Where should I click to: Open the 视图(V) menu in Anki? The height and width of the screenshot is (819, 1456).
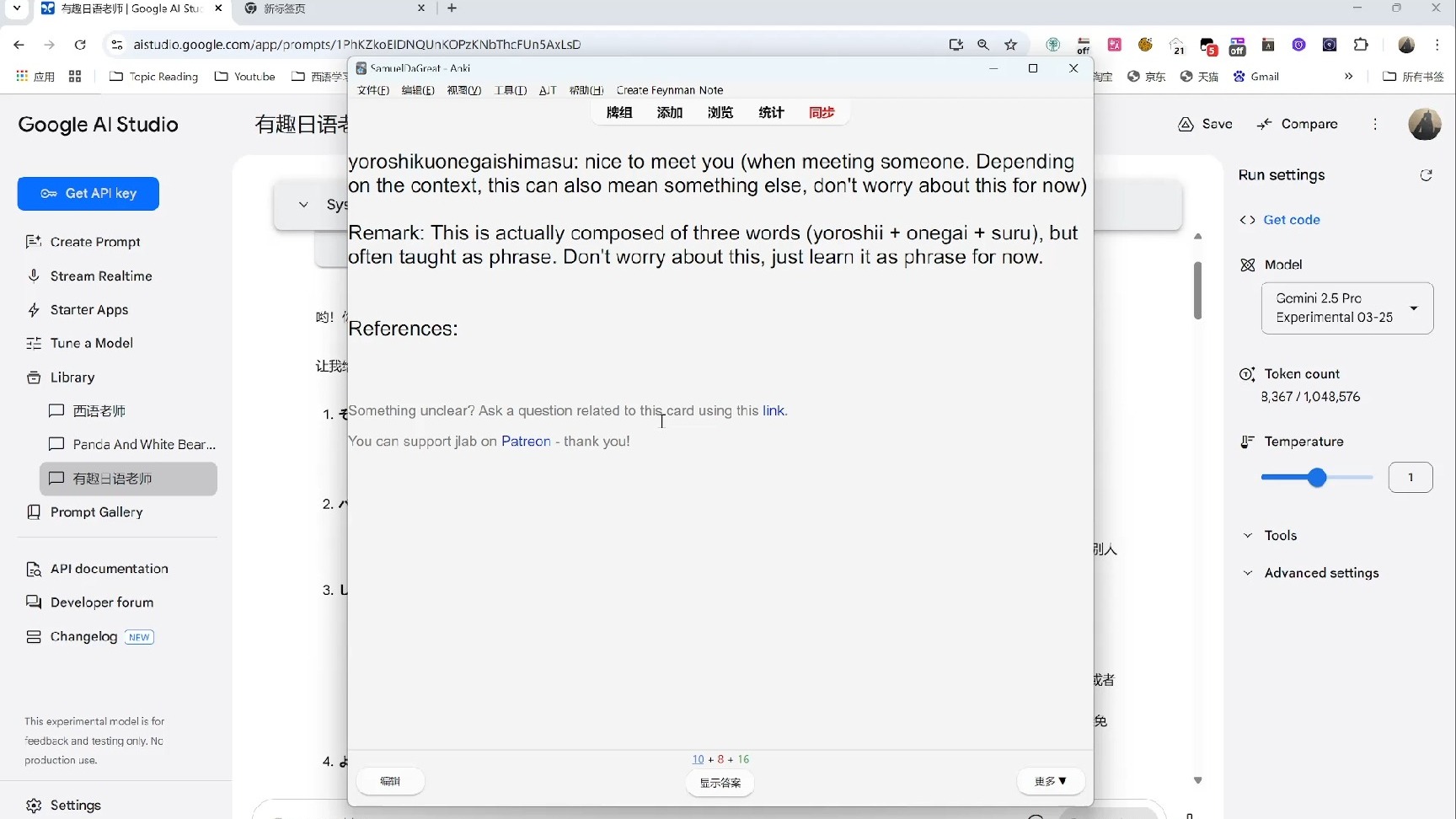pyautogui.click(x=463, y=90)
